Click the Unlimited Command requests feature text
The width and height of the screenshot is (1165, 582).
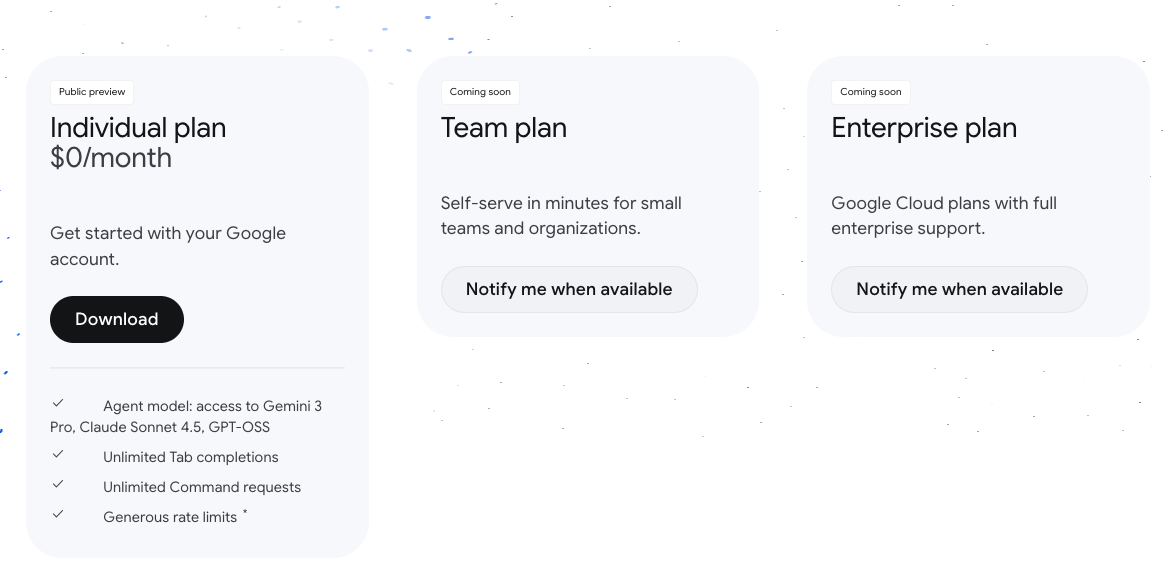point(202,487)
